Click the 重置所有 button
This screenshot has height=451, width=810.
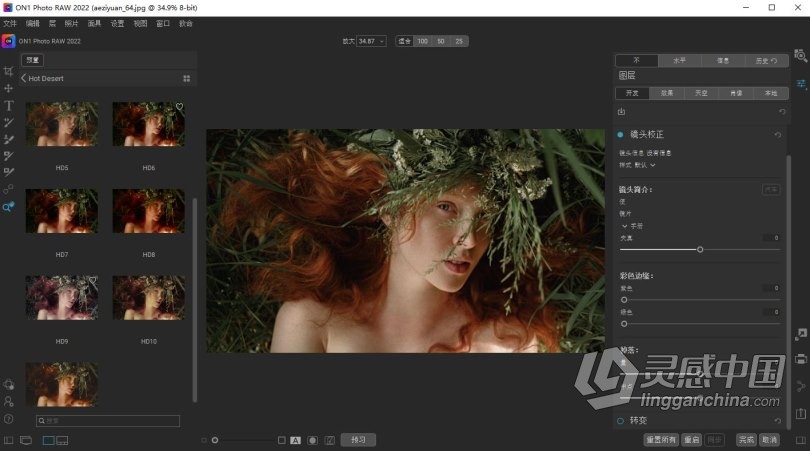(661, 440)
